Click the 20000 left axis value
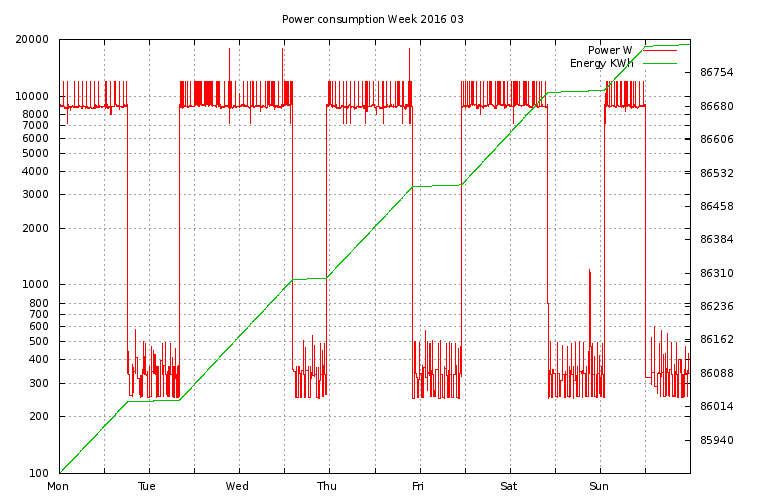Screen dimensions: 768x500 (32, 39)
